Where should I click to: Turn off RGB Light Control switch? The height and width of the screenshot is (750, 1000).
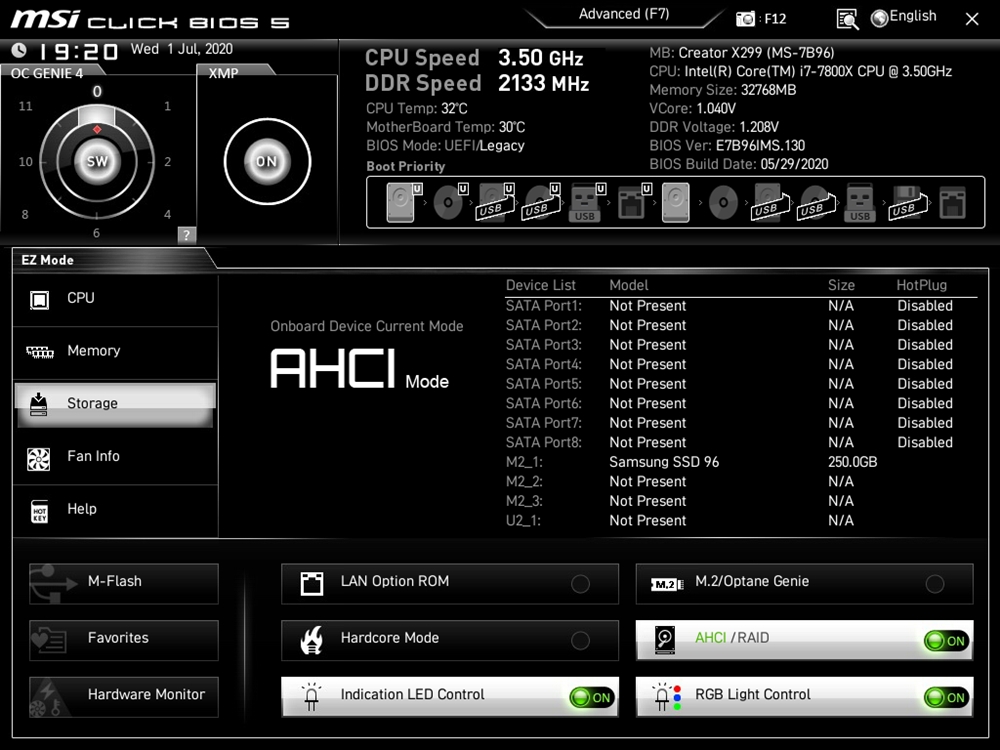click(946, 698)
